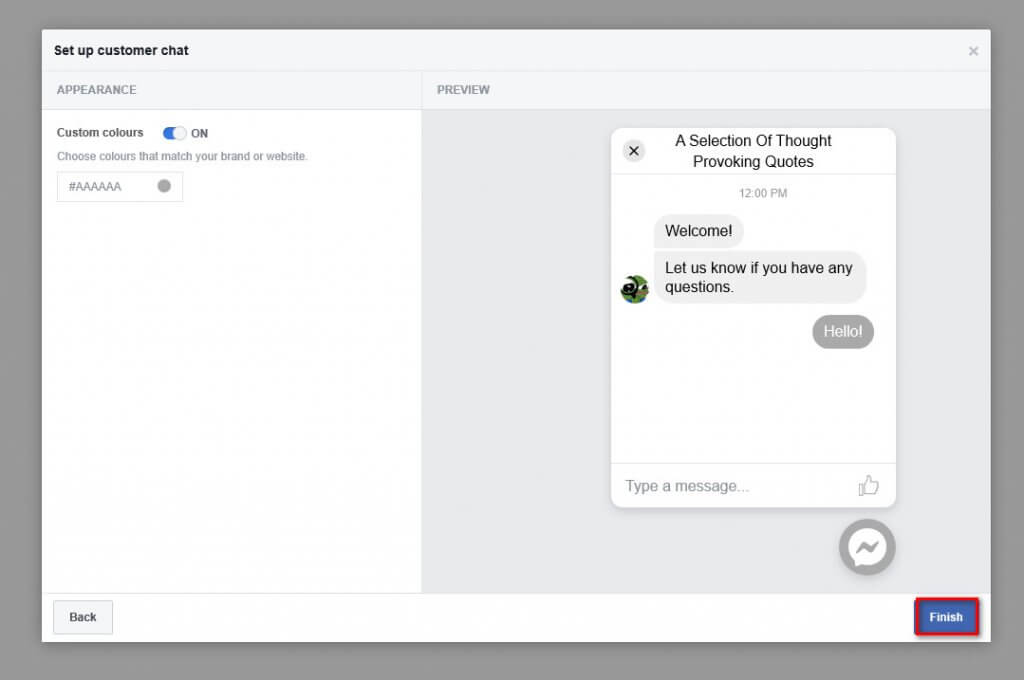The image size is (1024, 680).
Task: Click the A Selection Of Thought Provoking Quotes title
Action: pyautogui.click(x=753, y=151)
